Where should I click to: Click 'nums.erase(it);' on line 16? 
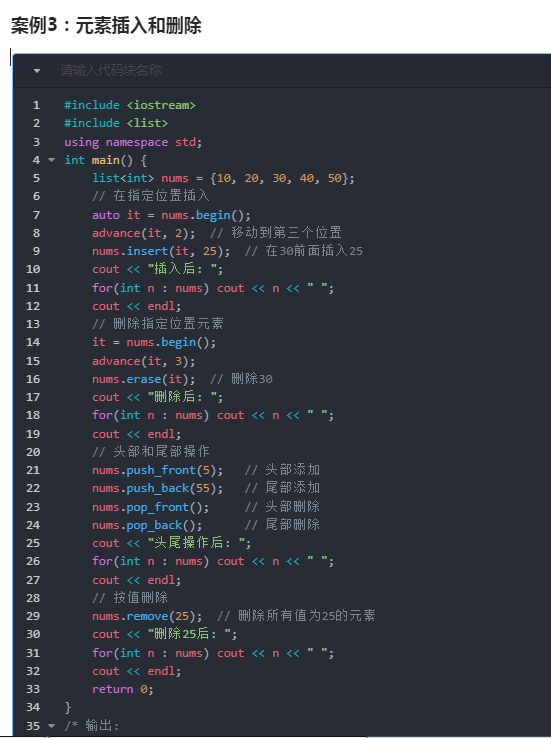pos(144,379)
